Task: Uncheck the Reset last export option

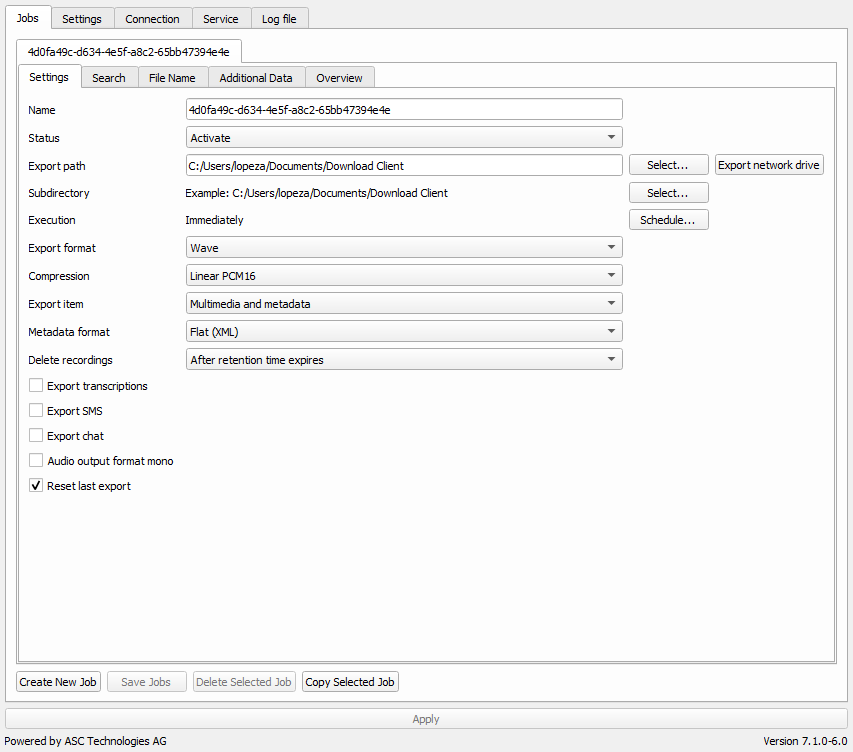Action: point(37,486)
